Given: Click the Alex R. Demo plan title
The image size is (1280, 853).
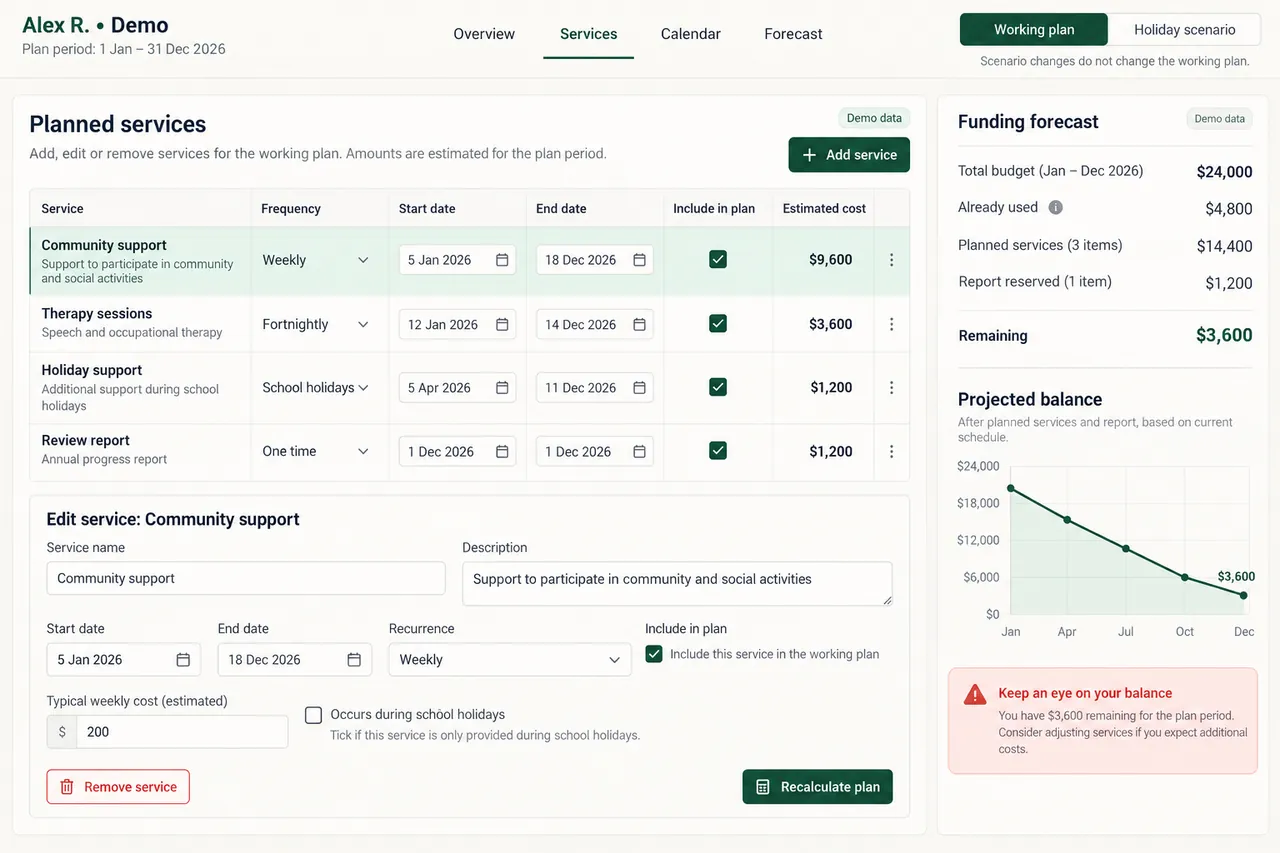Looking at the screenshot, I should 95,25.
